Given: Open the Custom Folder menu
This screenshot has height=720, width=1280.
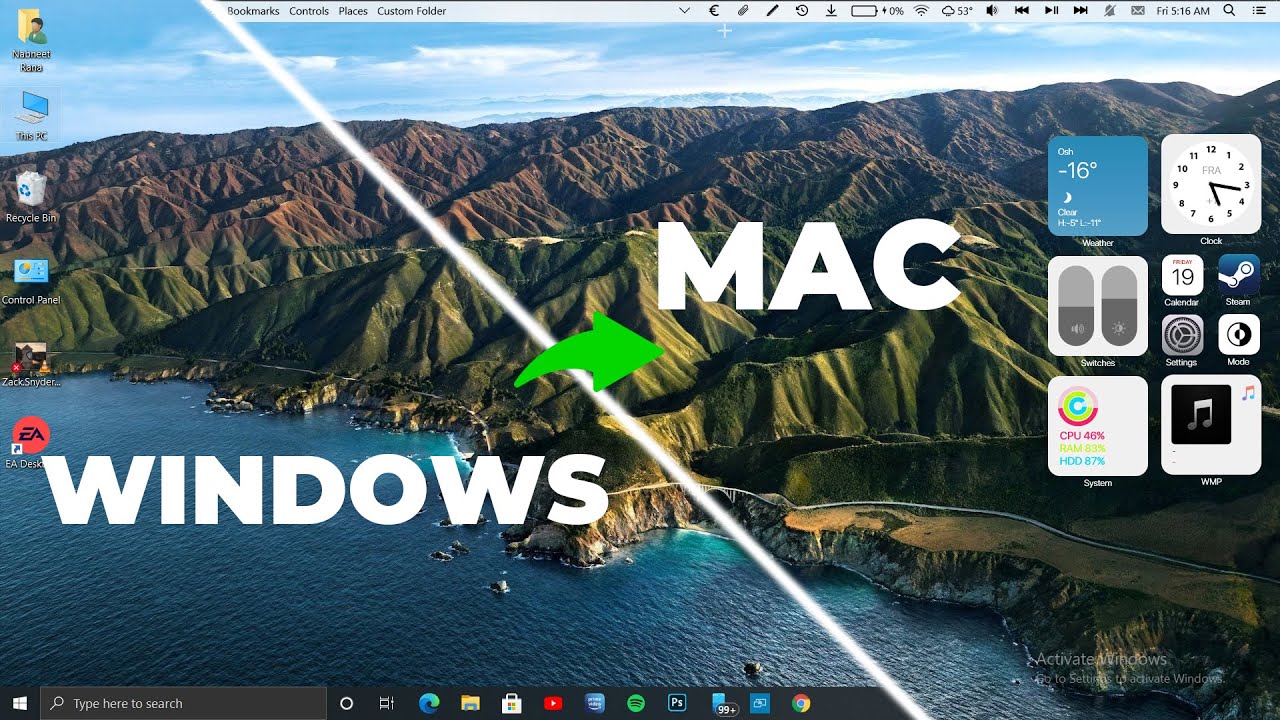Looking at the screenshot, I should tap(412, 11).
